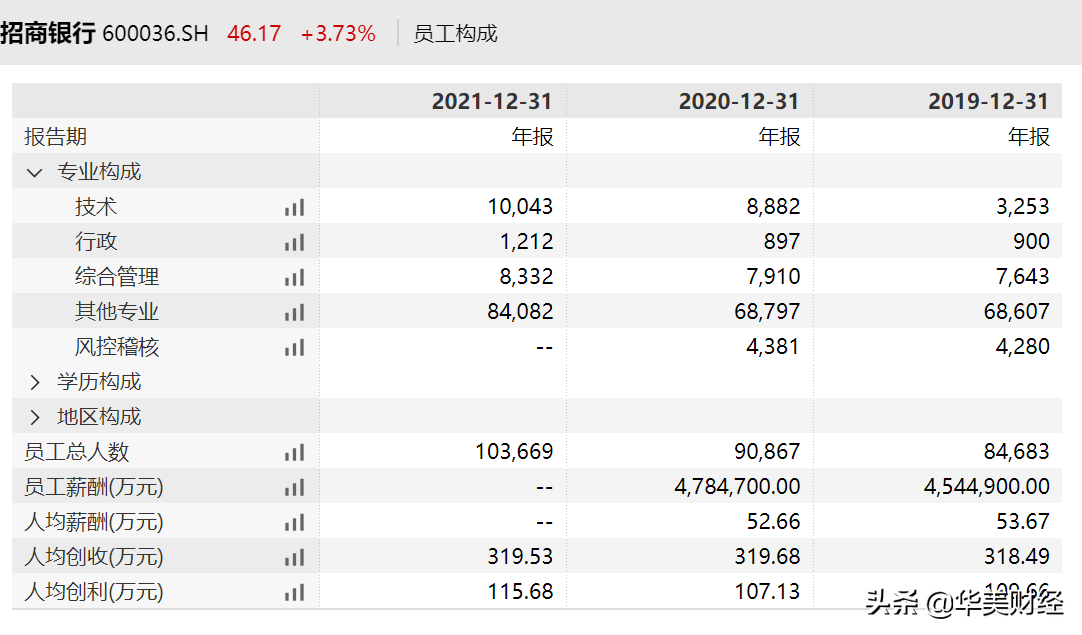Viewport: 1082px width, 635px height.
Task: Click the 风控稽核 value 4,381
Action: tap(773, 346)
